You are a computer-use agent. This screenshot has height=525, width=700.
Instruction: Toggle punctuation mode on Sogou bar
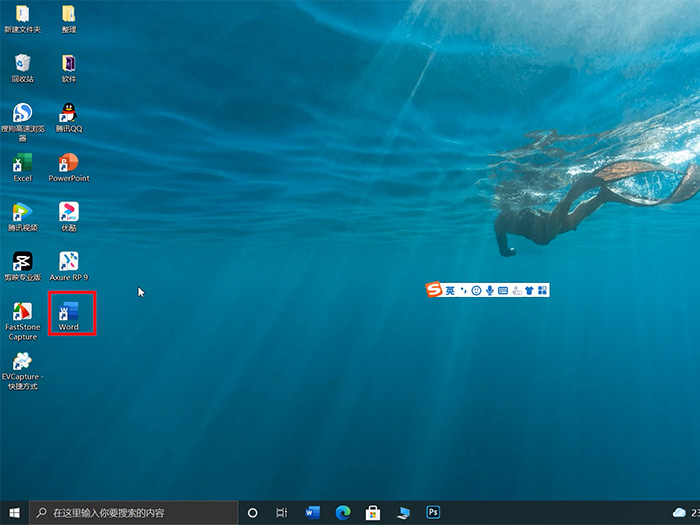[x=464, y=291]
